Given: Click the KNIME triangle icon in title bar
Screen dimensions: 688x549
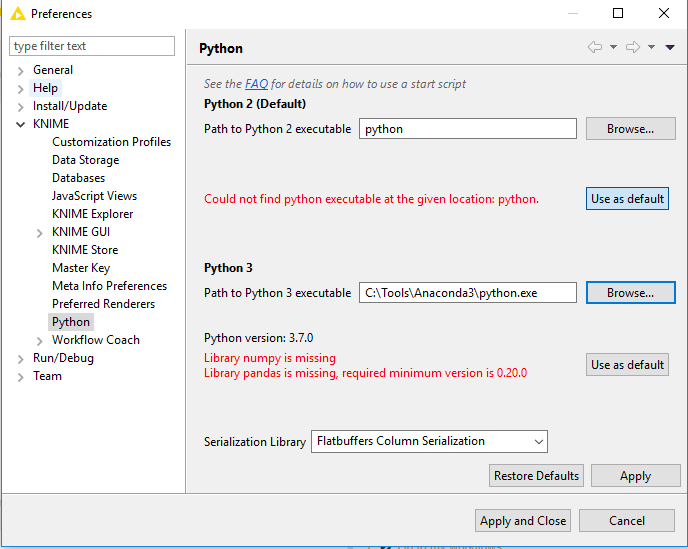Looking at the screenshot, I should [x=18, y=14].
